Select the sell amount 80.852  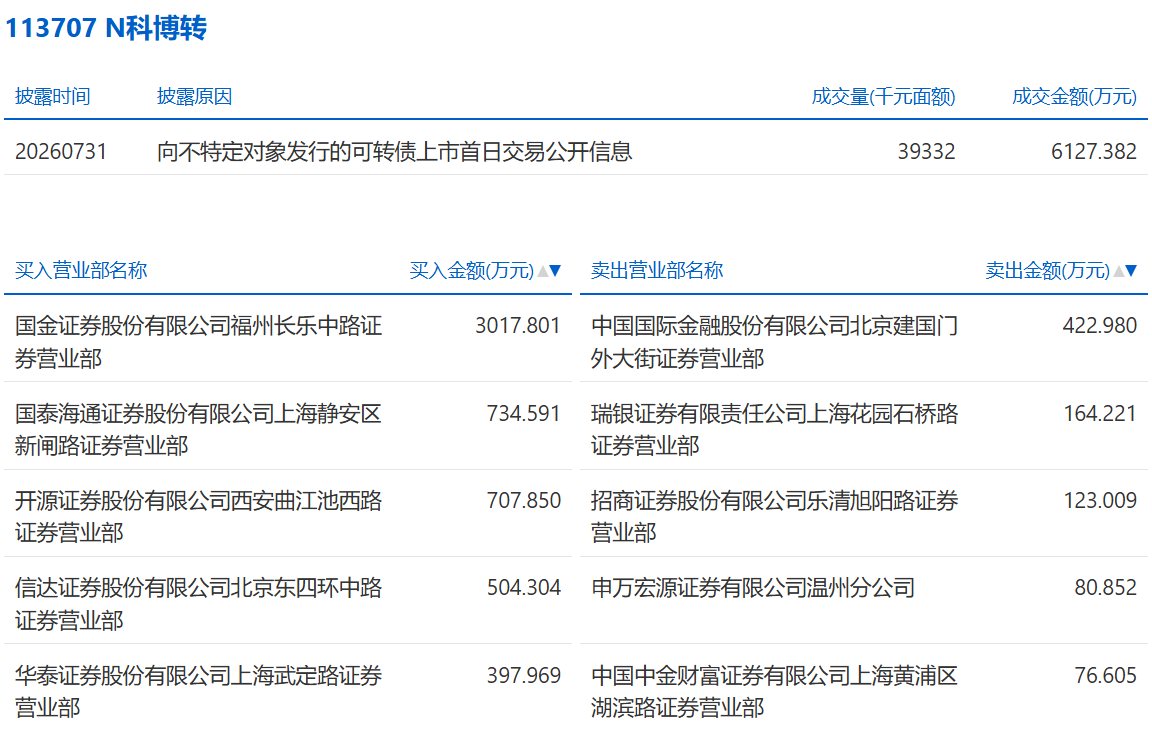pos(1106,588)
